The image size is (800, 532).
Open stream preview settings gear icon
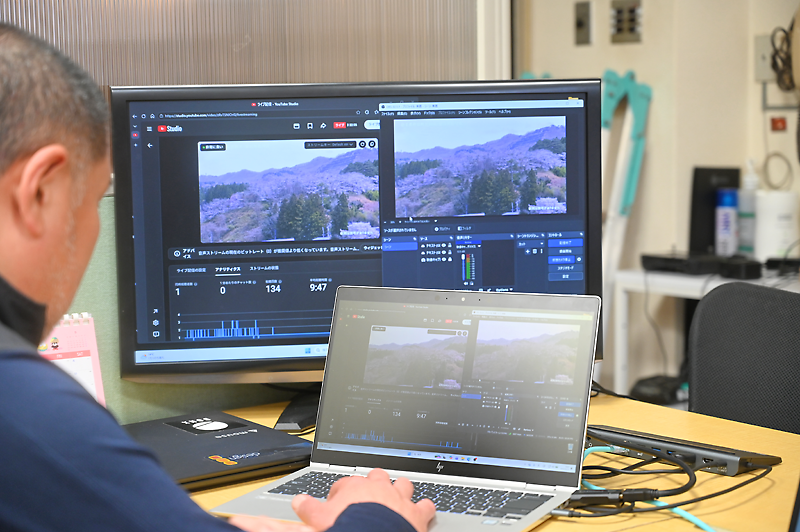[373, 145]
